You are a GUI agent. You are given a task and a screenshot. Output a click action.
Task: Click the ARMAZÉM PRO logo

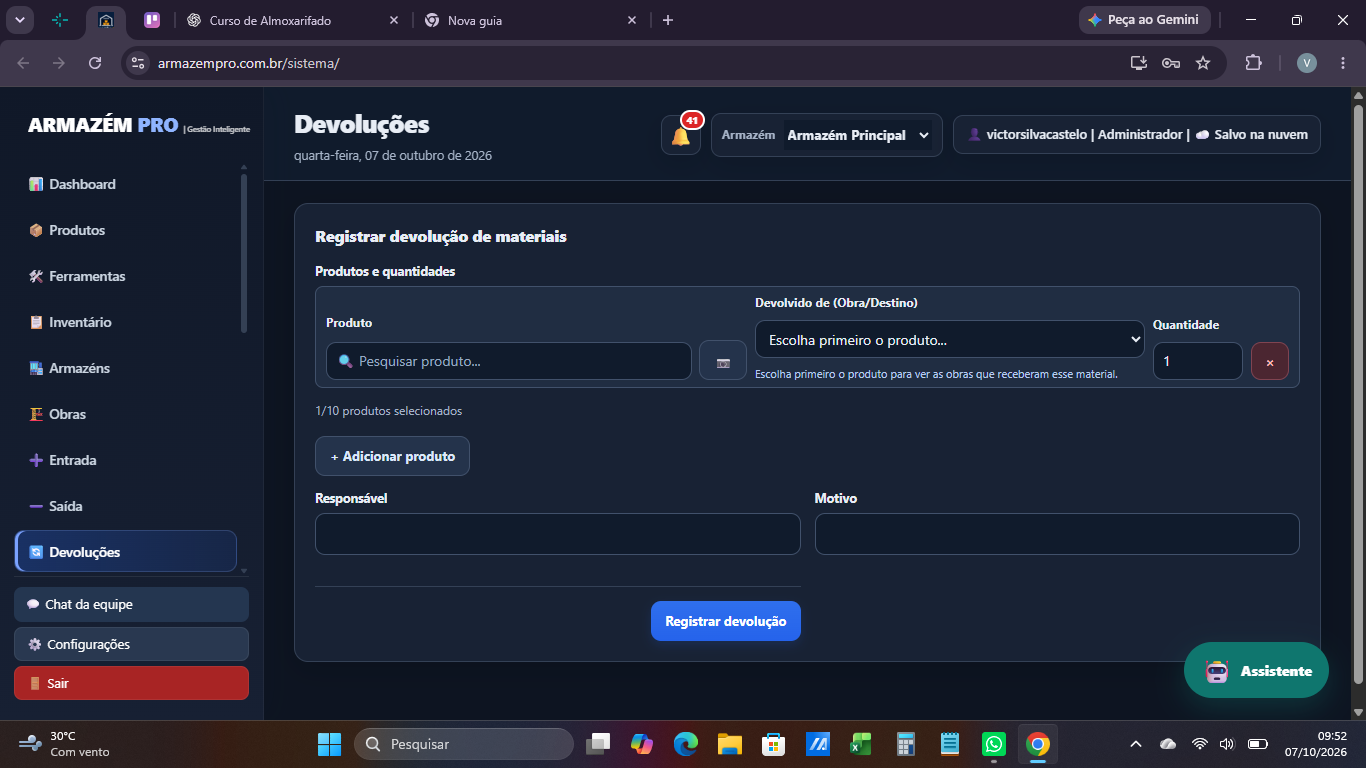click(139, 126)
